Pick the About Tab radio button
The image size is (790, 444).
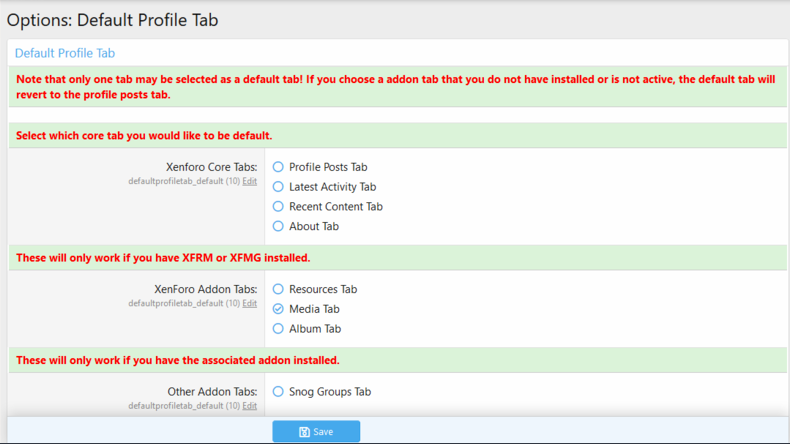pyautogui.click(x=278, y=226)
